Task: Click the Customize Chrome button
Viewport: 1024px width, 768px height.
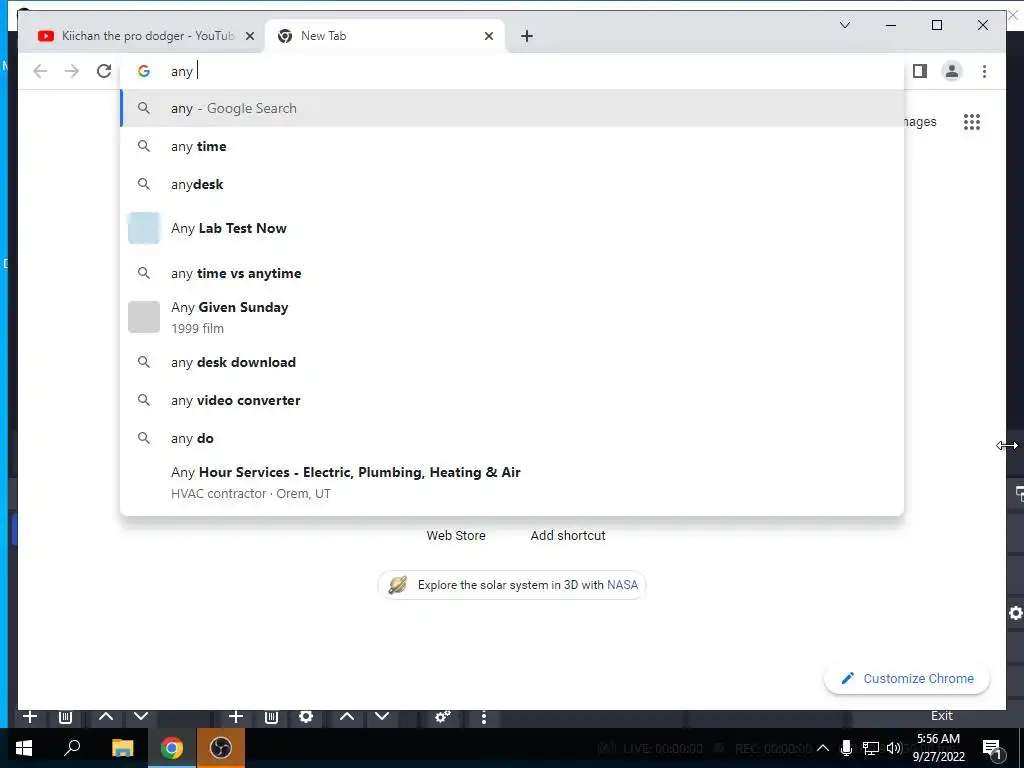Action: [x=907, y=679]
